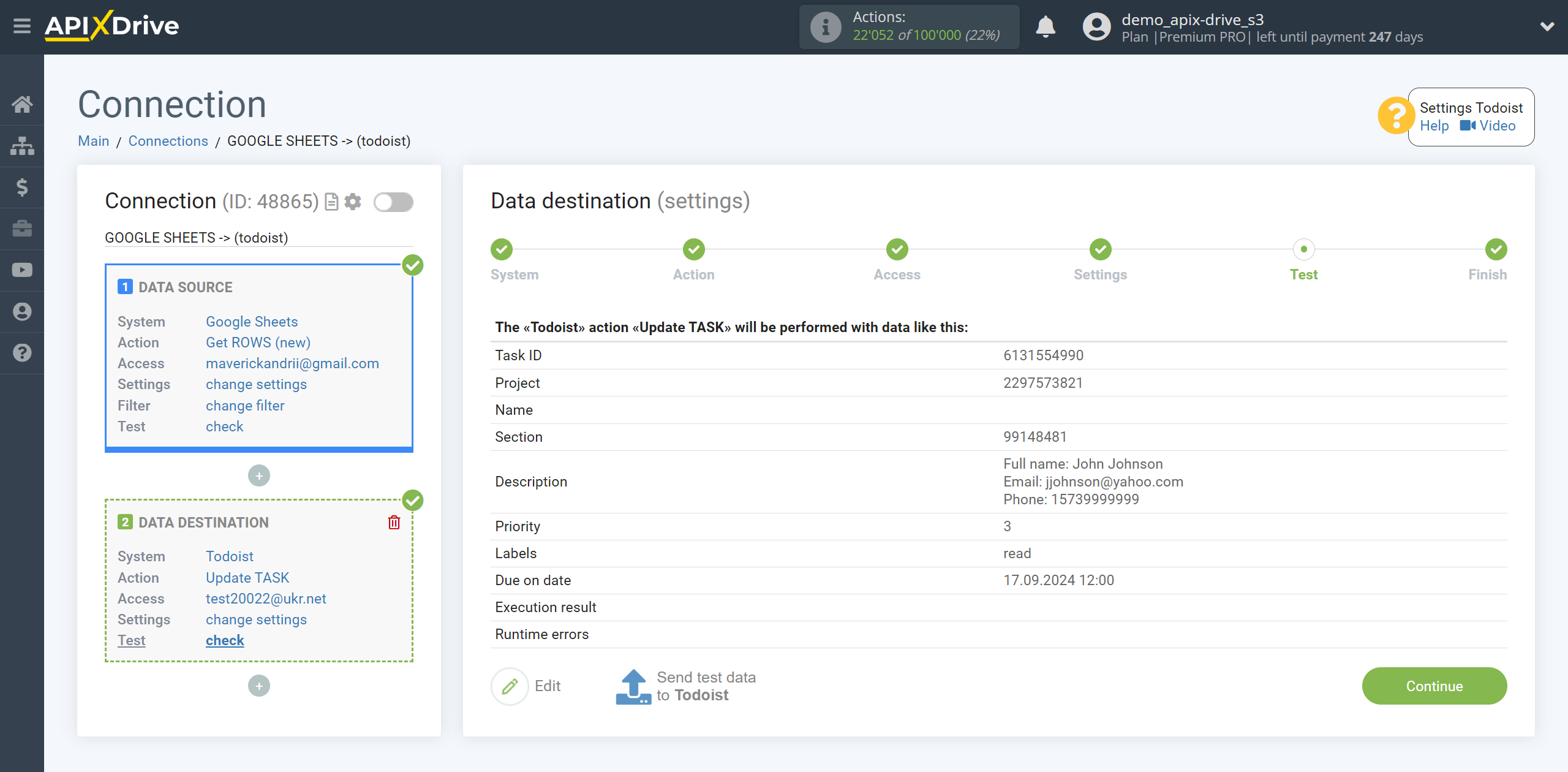The height and width of the screenshot is (772, 1568).
Task: Open test20022@ukr.net access link
Action: (266, 599)
